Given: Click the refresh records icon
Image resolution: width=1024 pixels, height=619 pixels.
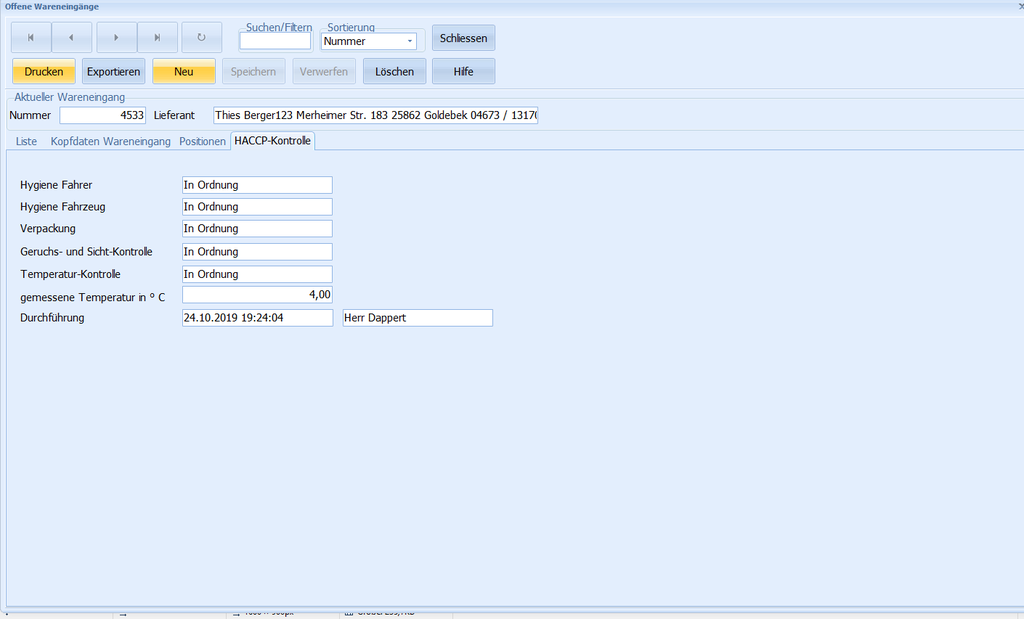Looking at the screenshot, I should (201, 37).
